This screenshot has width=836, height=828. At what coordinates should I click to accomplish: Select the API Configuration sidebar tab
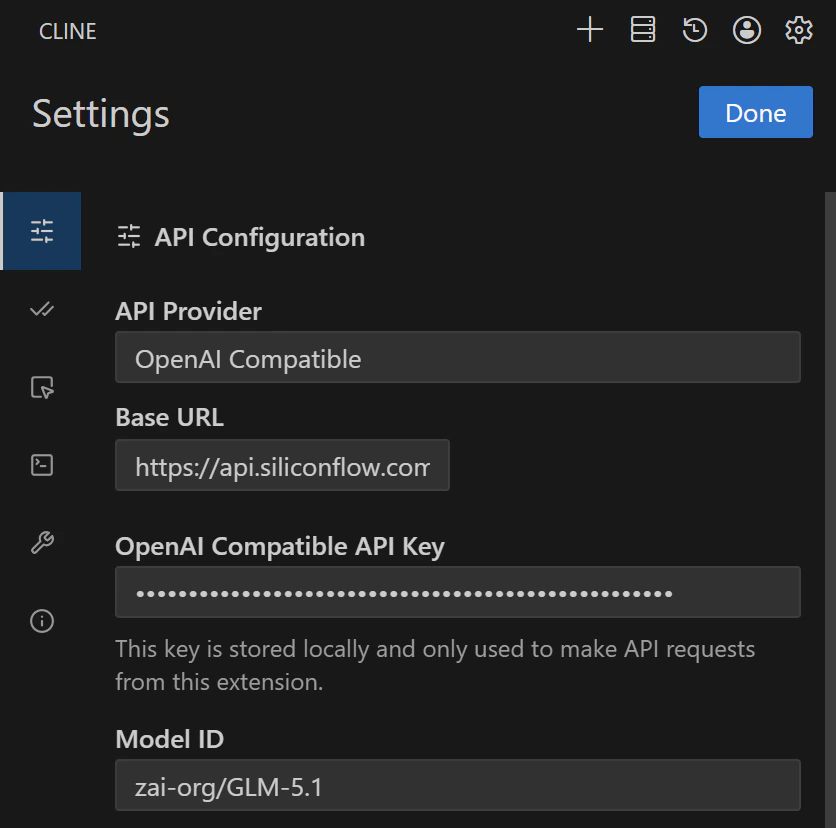click(x=42, y=231)
